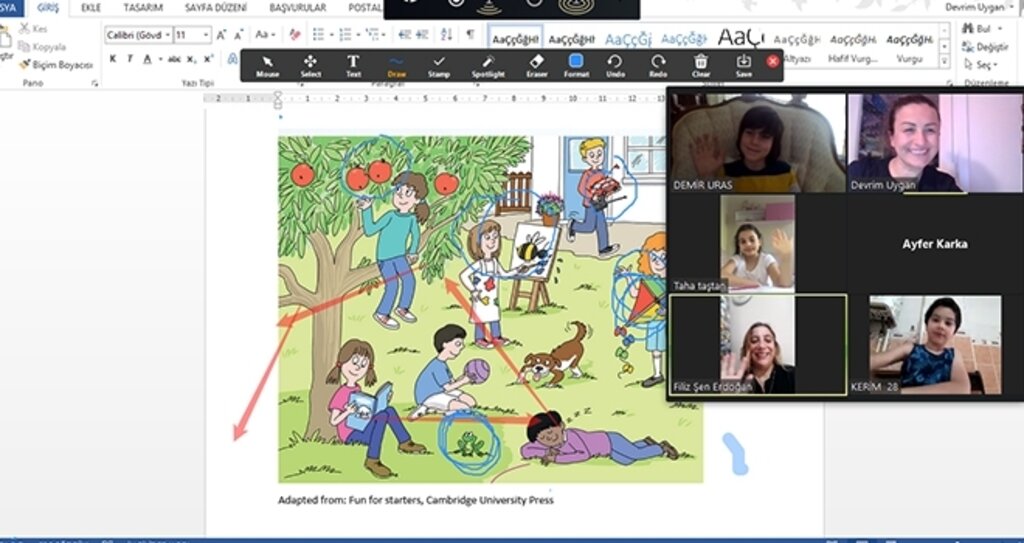This screenshot has width=1024, height=543.
Task: Open the blue Format color swatch
Action: click(x=576, y=63)
